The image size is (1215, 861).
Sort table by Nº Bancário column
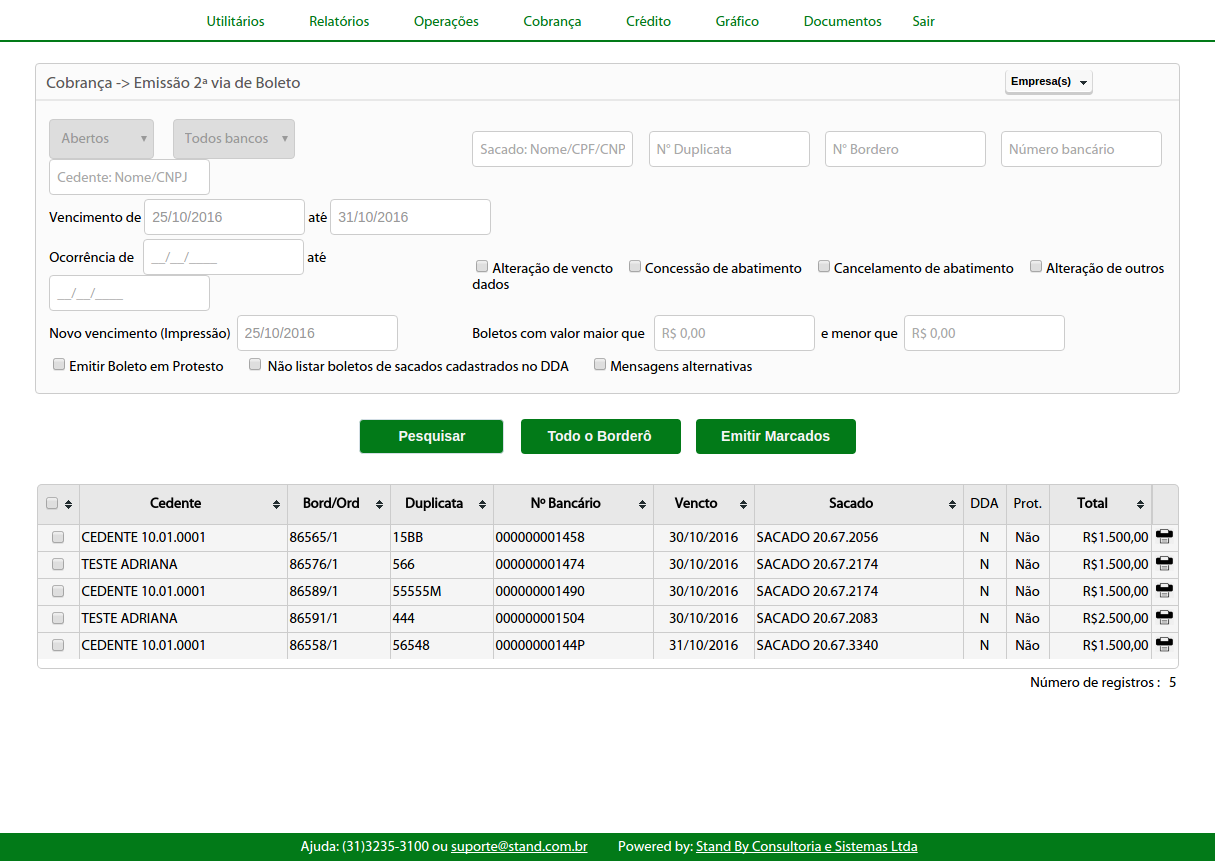point(573,504)
